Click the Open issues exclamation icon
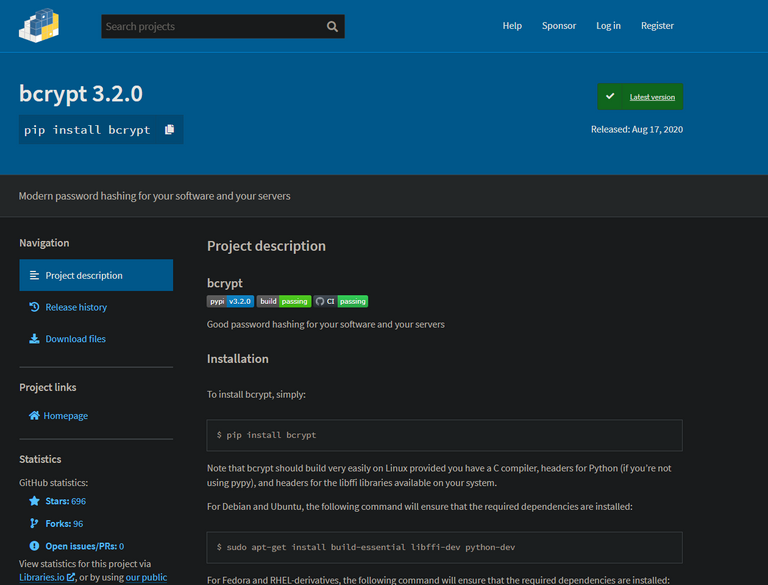 coord(34,546)
